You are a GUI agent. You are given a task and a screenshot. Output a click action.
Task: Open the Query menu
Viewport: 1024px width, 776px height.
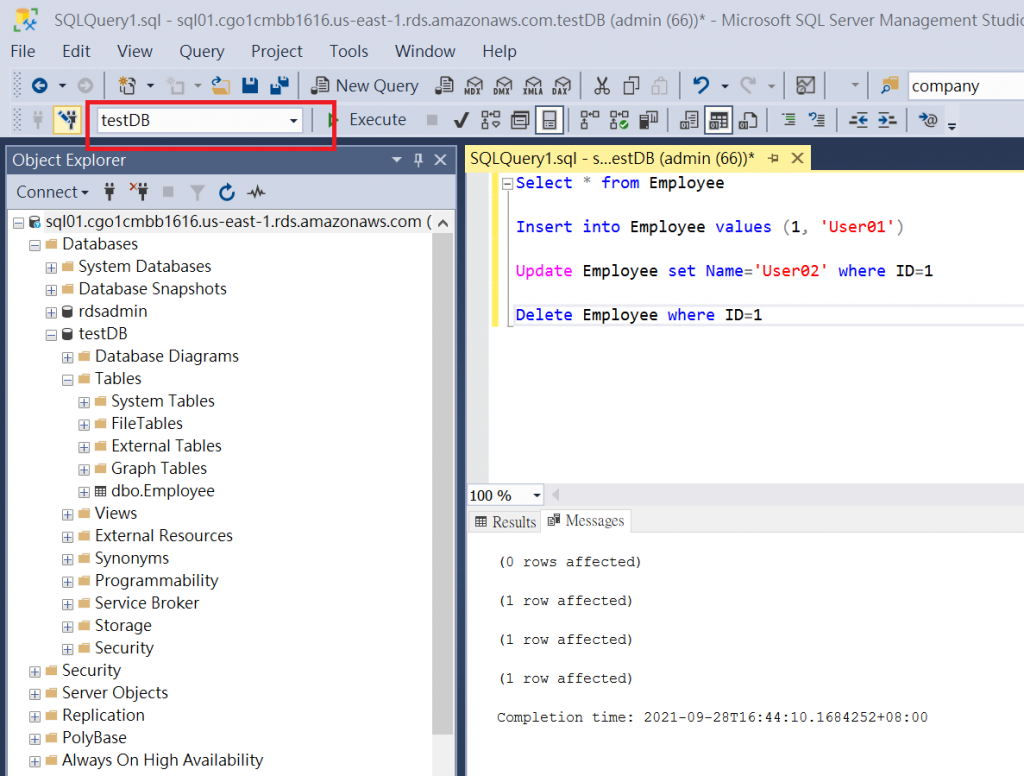click(202, 51)
